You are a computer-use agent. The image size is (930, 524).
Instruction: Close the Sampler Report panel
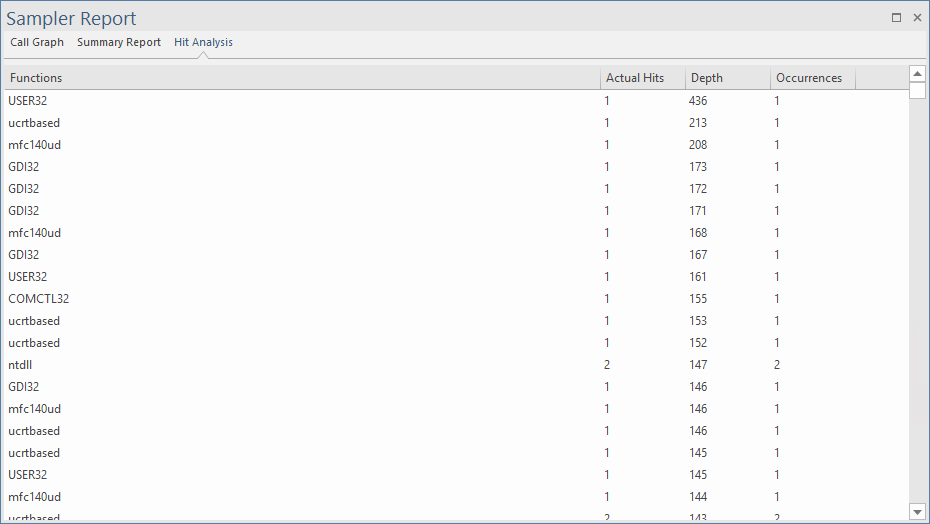tap(917, 18)
